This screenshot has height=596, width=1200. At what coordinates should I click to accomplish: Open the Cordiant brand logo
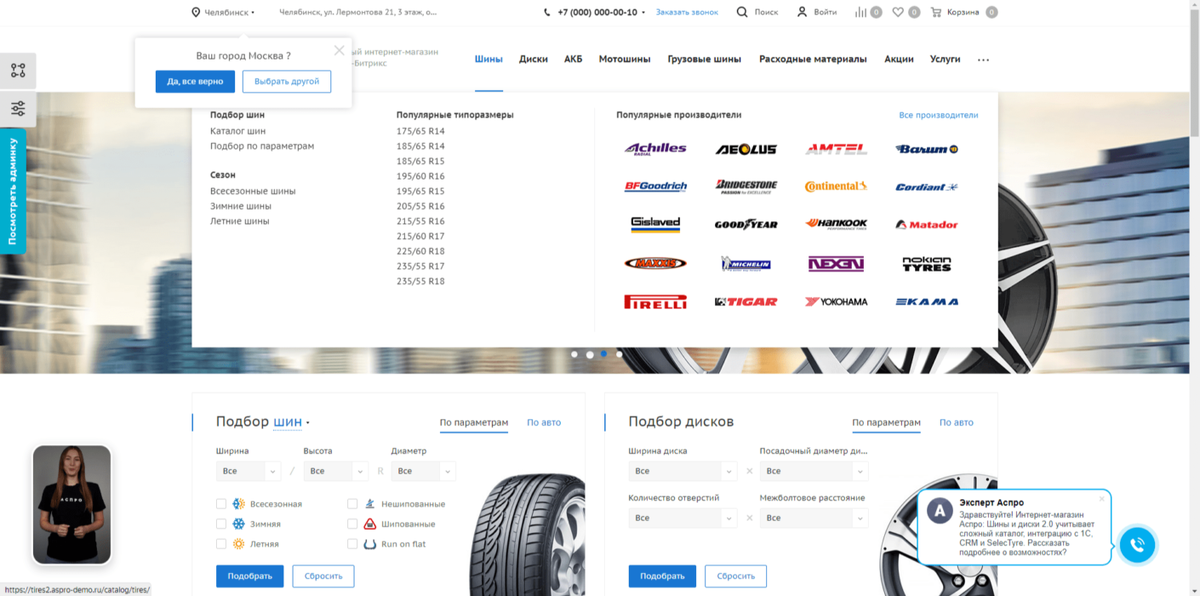[927, 187]
